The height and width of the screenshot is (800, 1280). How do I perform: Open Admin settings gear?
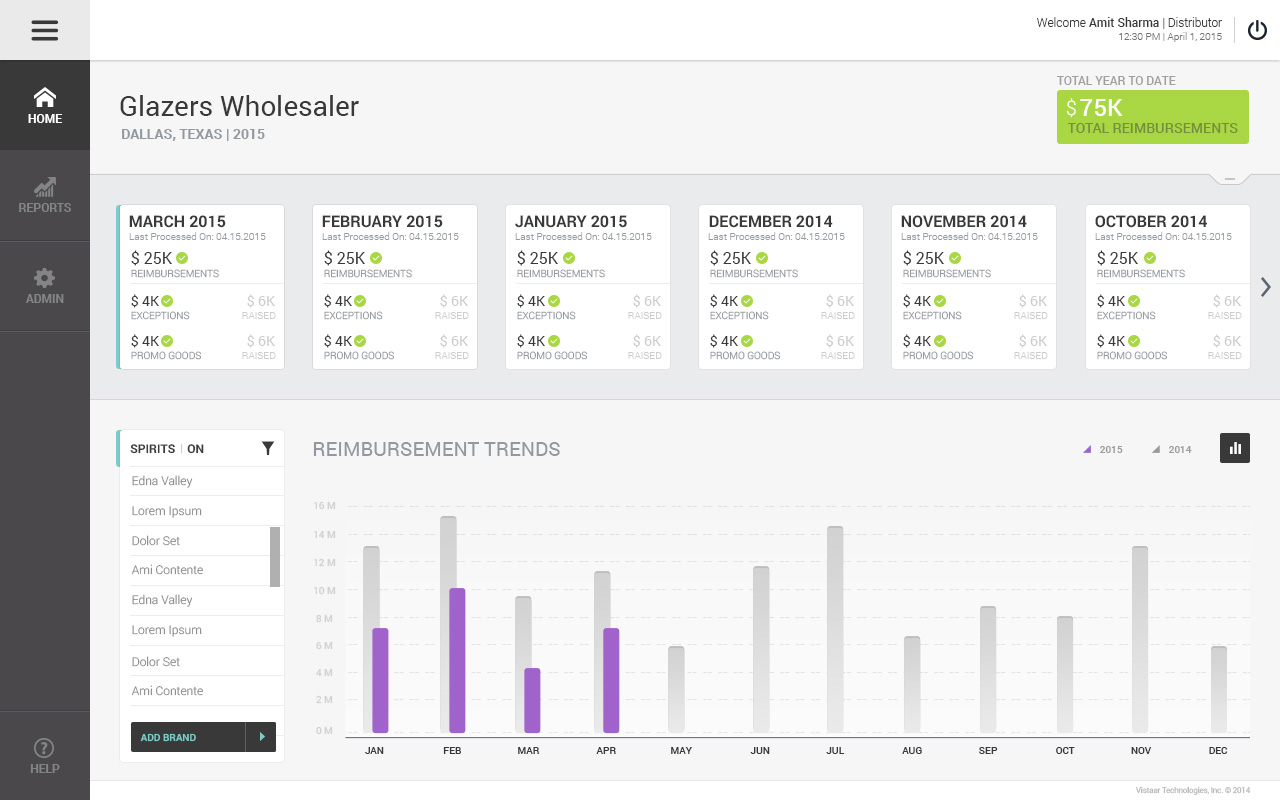(45, 286)
